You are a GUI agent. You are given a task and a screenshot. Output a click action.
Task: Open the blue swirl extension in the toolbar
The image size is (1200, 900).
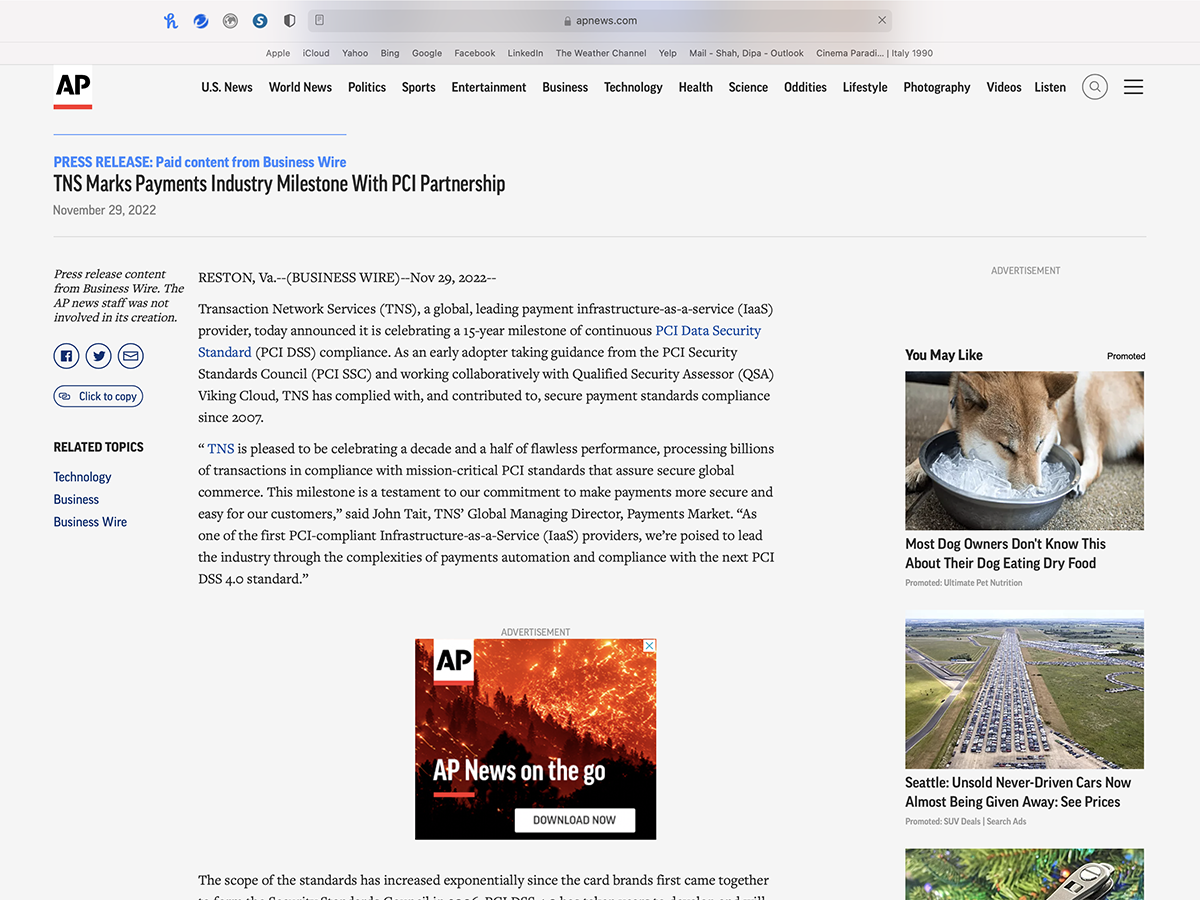tap(201, 20)
